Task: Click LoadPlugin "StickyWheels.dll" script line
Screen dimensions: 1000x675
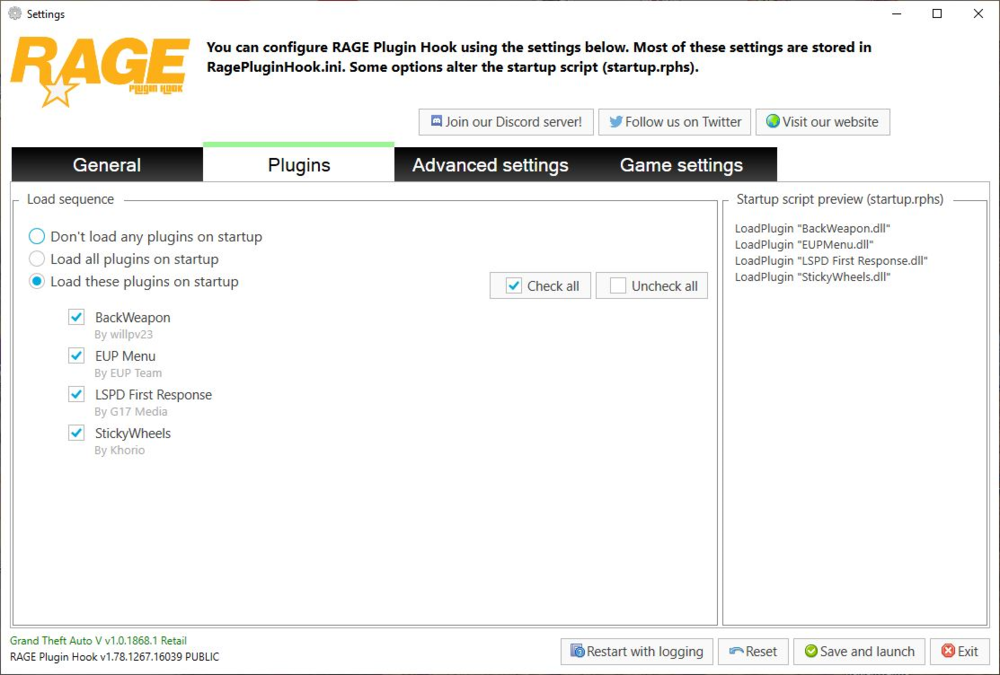Action: 812,277
